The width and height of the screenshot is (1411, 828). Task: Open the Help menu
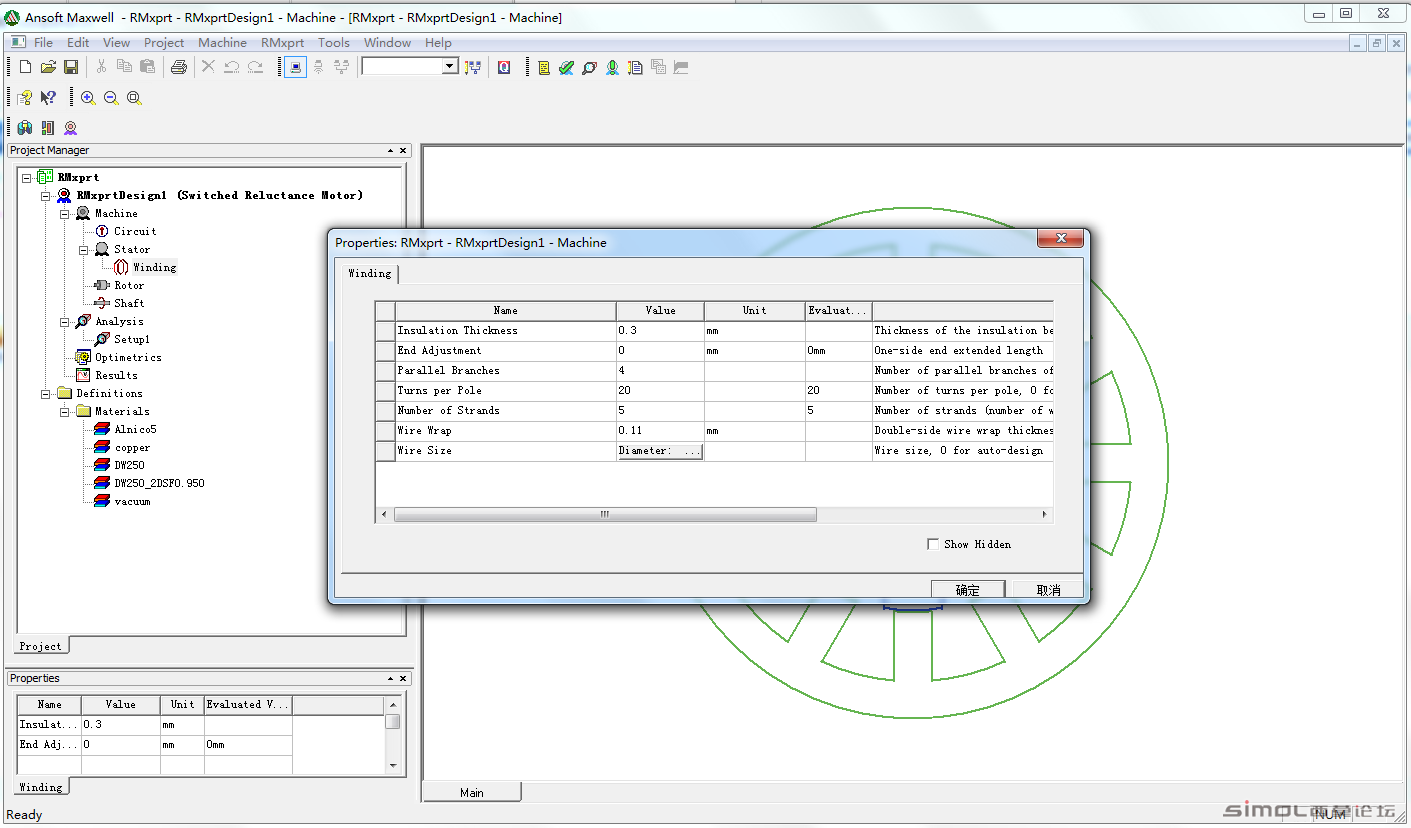(x=438, y=42)
